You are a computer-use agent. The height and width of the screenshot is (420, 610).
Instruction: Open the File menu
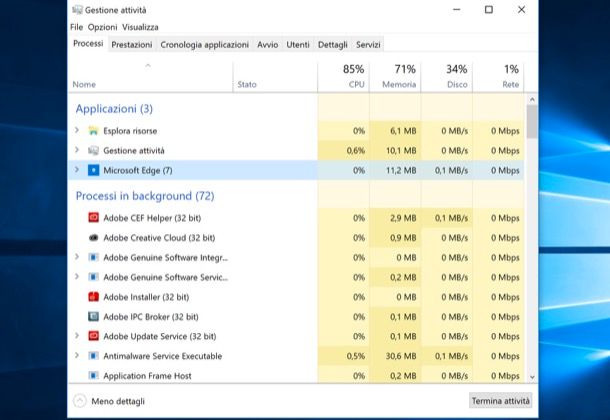[x=76, y=27]
